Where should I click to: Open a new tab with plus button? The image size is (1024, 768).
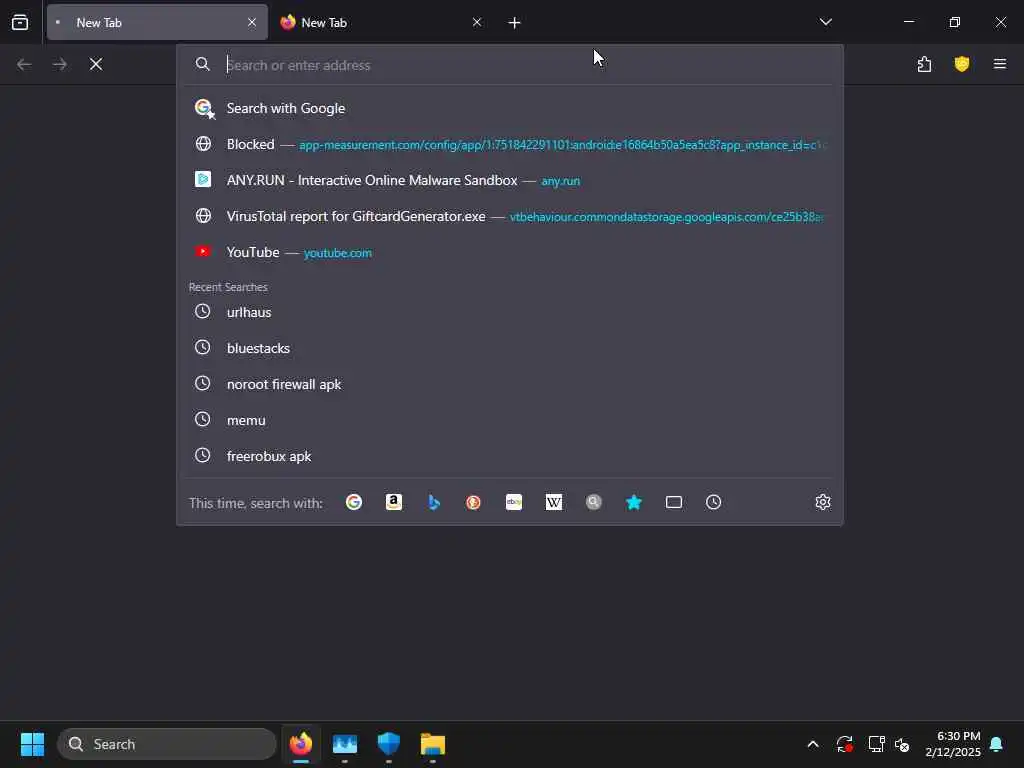[x=514, y=23]
